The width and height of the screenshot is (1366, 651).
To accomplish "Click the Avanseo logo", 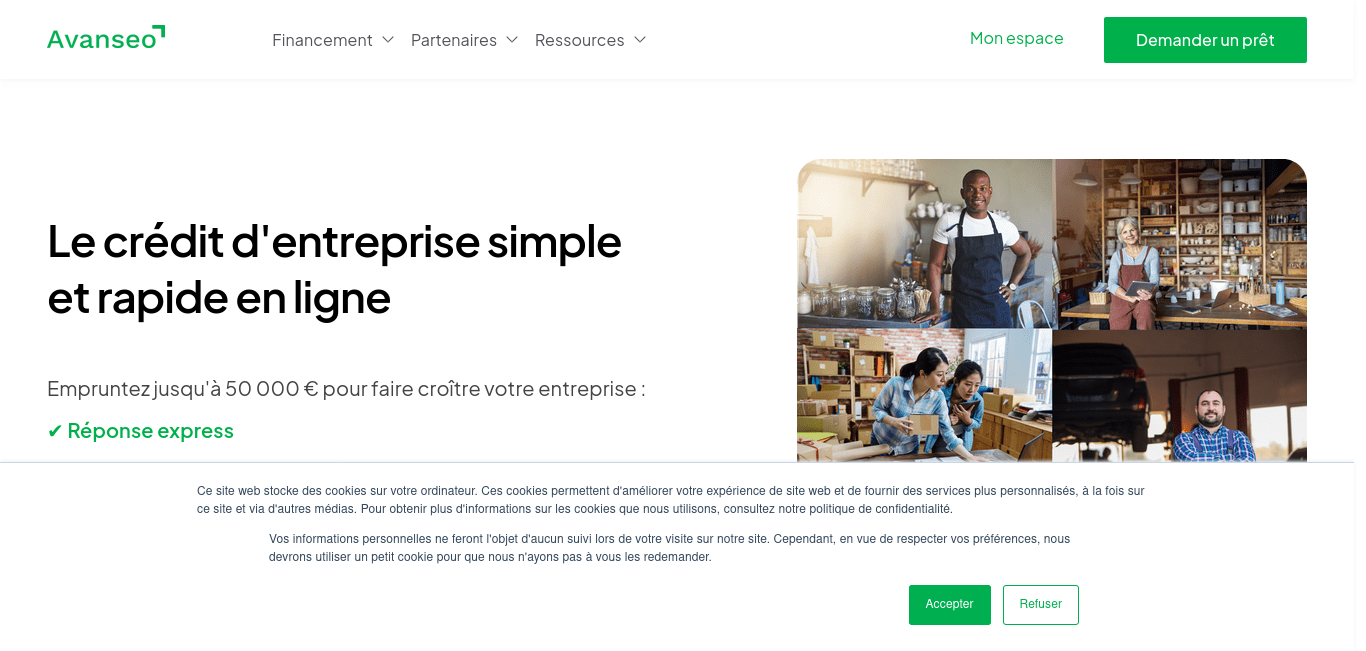I will [x=106, y=39].
